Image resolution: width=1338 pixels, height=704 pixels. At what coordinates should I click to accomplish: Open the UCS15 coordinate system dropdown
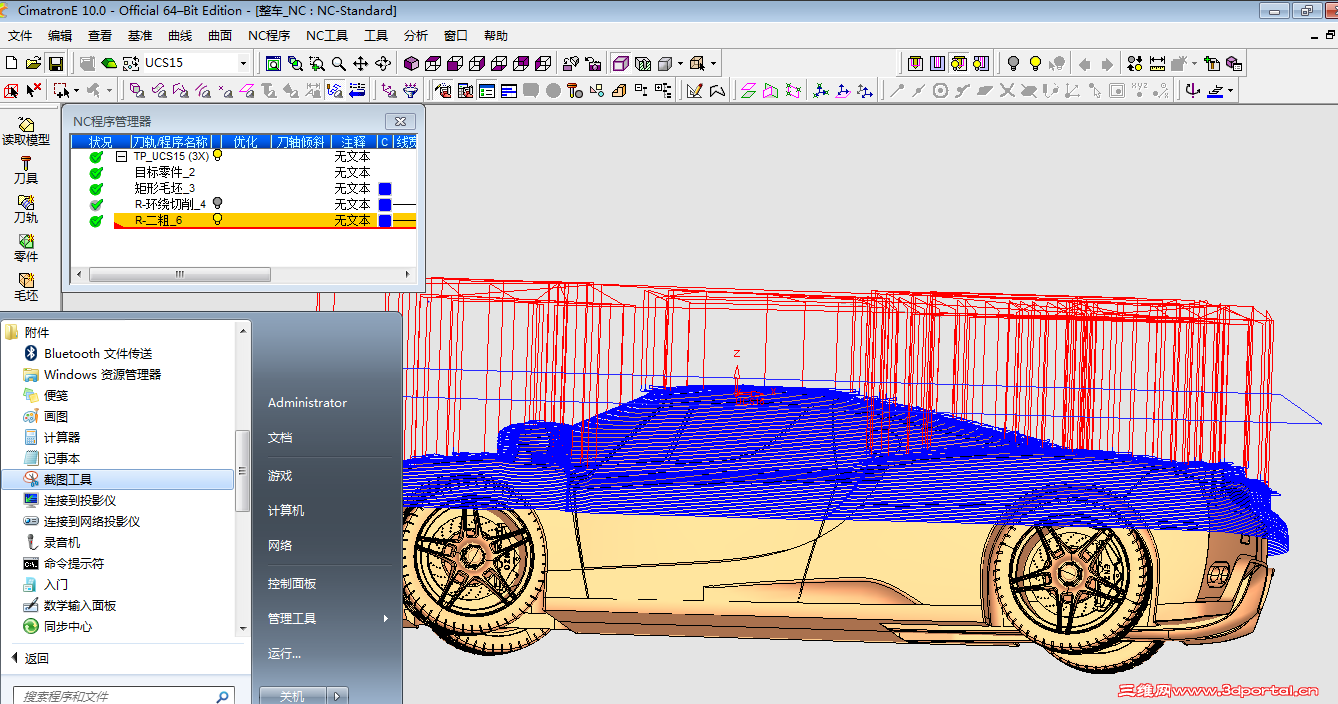[242, 63]
